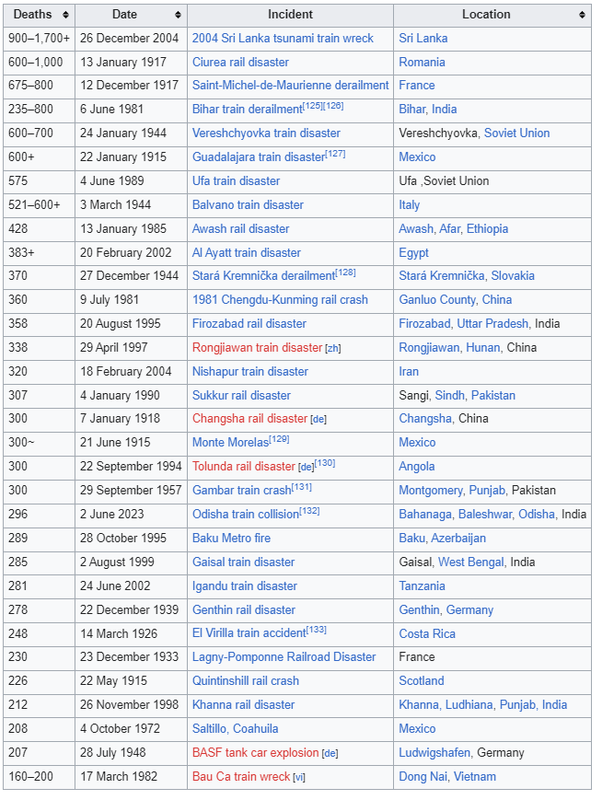Jump to footnote reference 128
Image resolution: width=602 pixels, height=800 pixels.
(345, 272)
